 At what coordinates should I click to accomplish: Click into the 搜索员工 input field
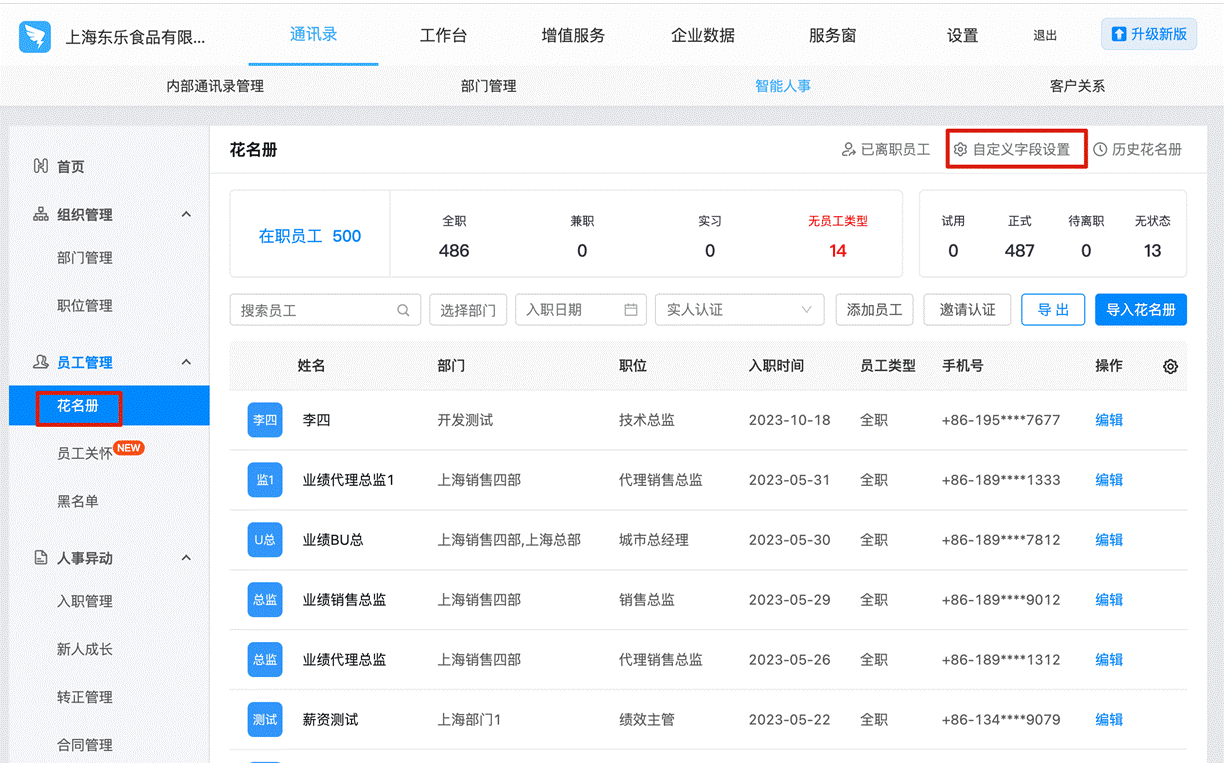pos(315,310)
